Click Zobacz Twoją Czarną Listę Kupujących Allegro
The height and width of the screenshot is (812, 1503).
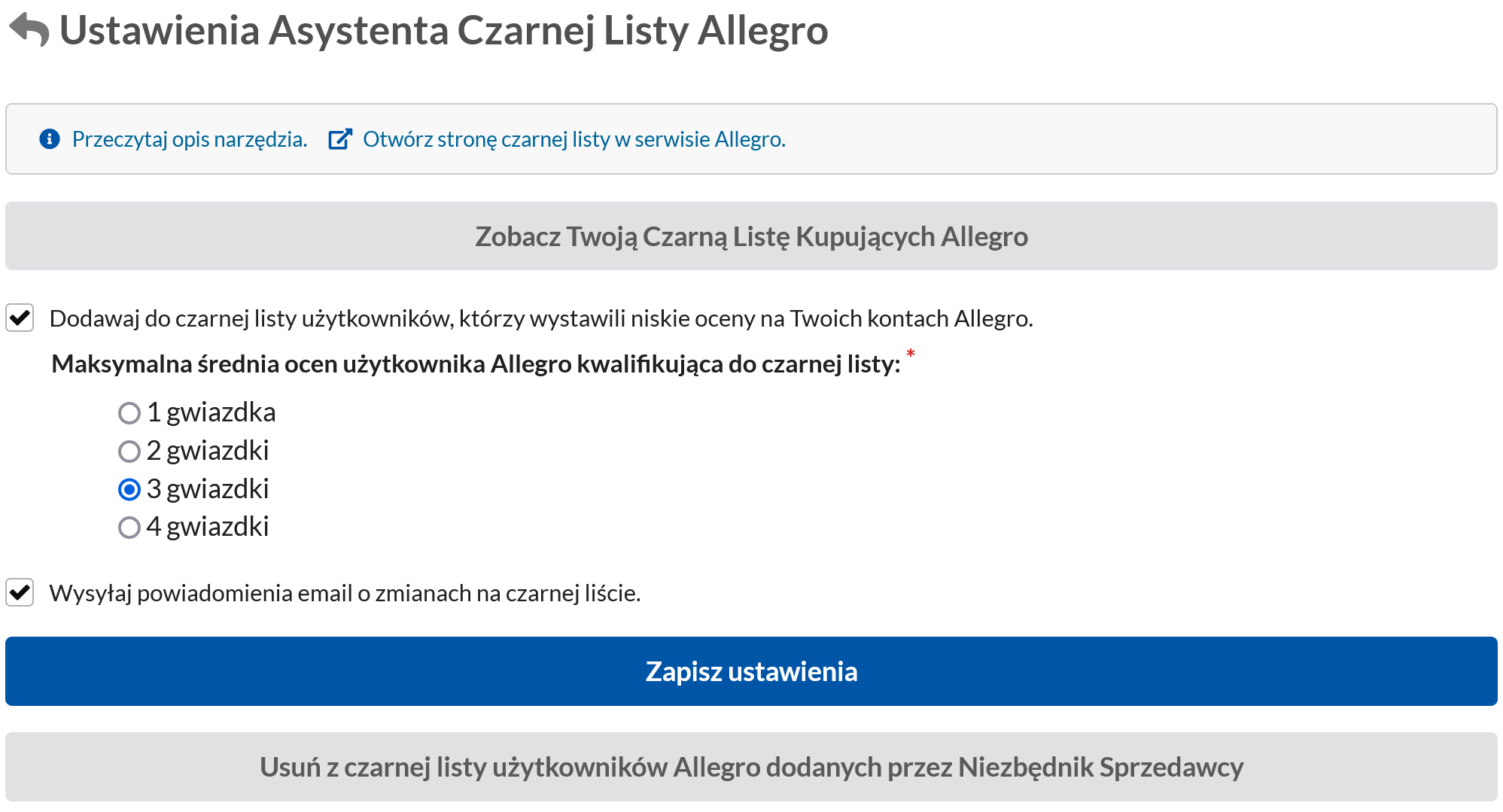click(751, 236)
